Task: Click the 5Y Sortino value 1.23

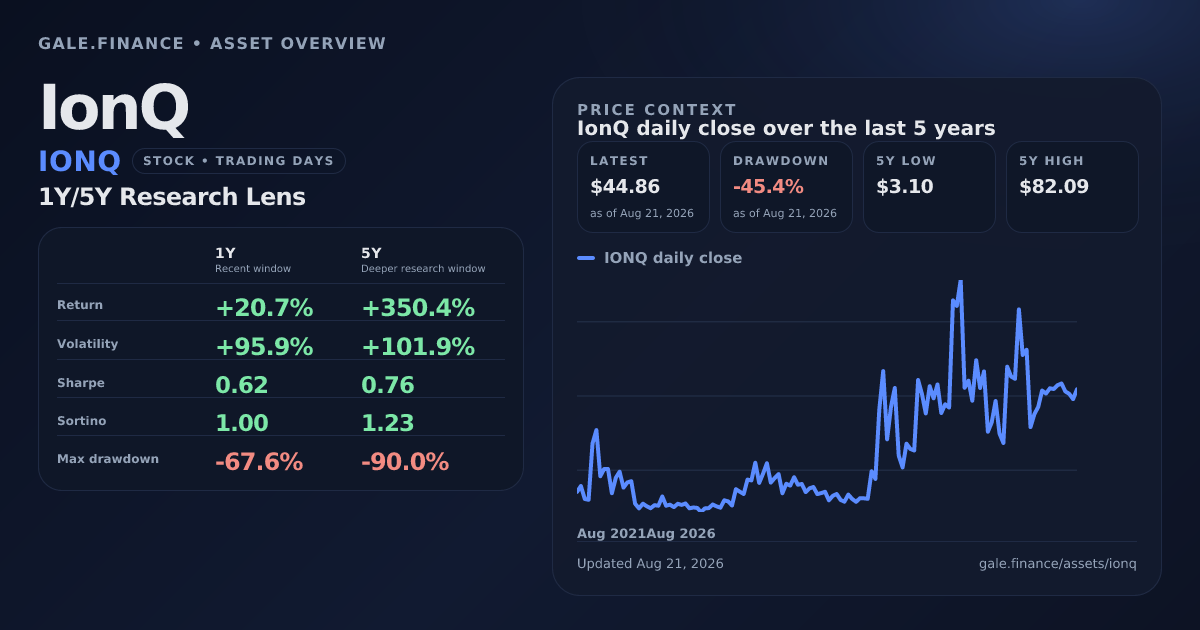Action: [x=388, y=424]
